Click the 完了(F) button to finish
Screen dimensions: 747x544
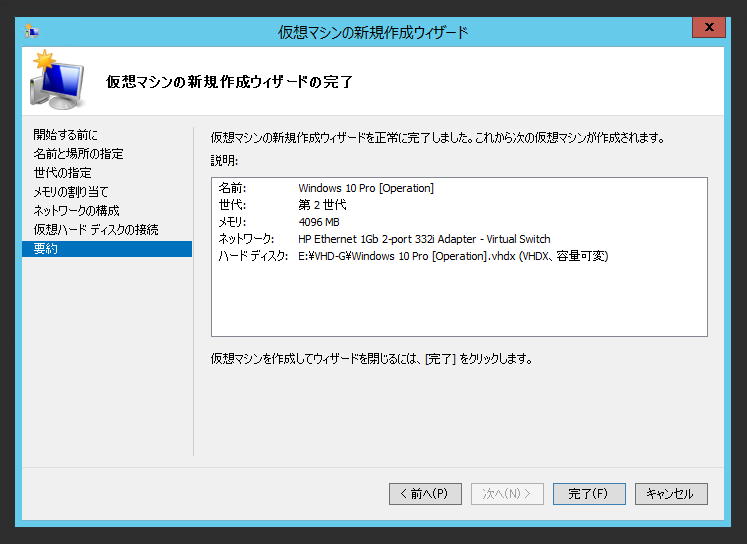pos(589,494)
